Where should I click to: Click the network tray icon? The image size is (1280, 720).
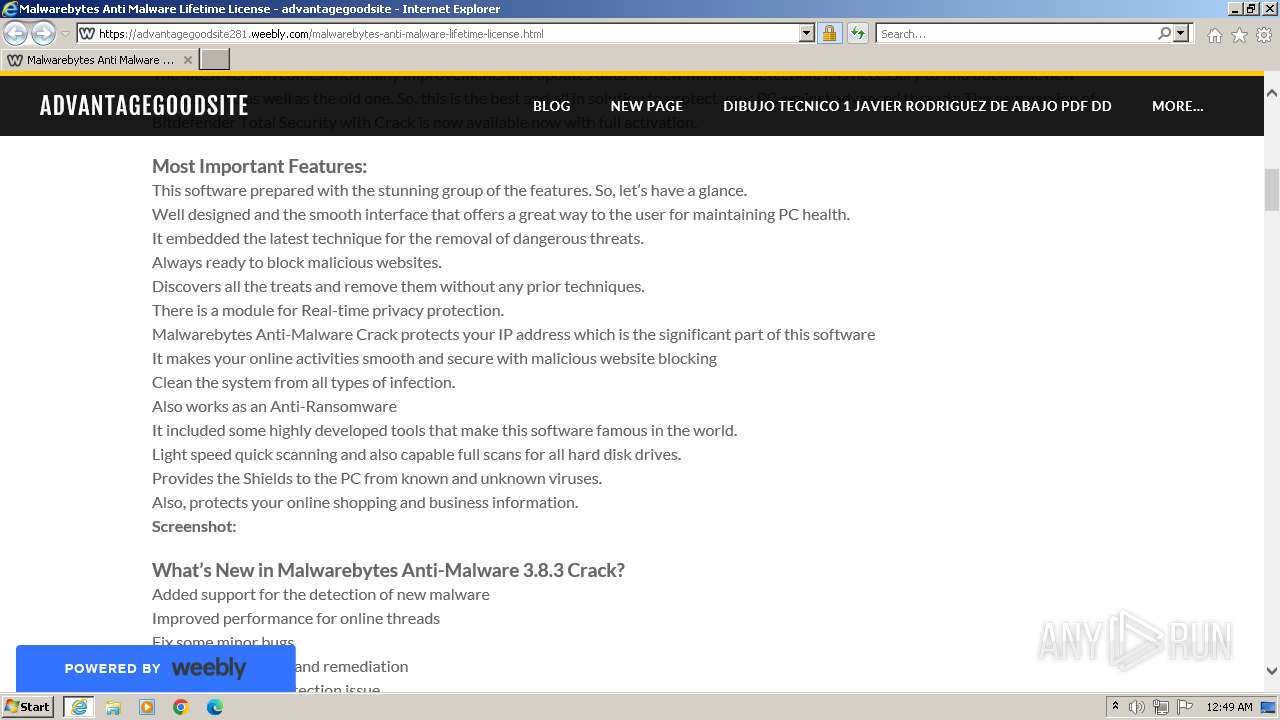coord(1161,707)
